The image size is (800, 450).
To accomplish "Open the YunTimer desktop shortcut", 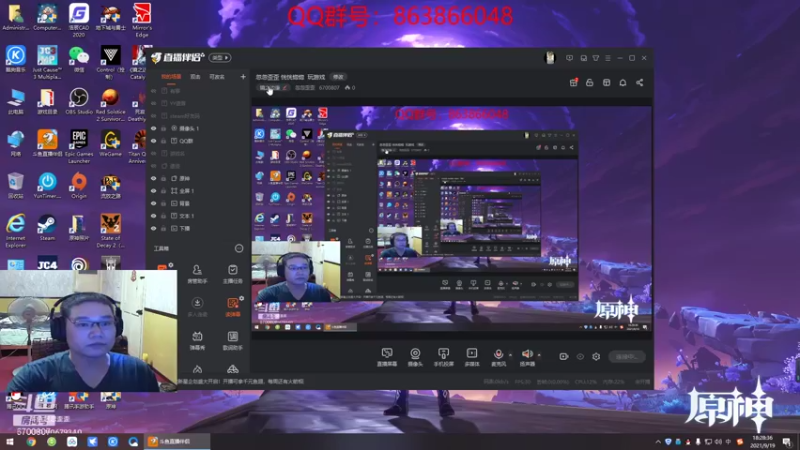I will (47, 186).
